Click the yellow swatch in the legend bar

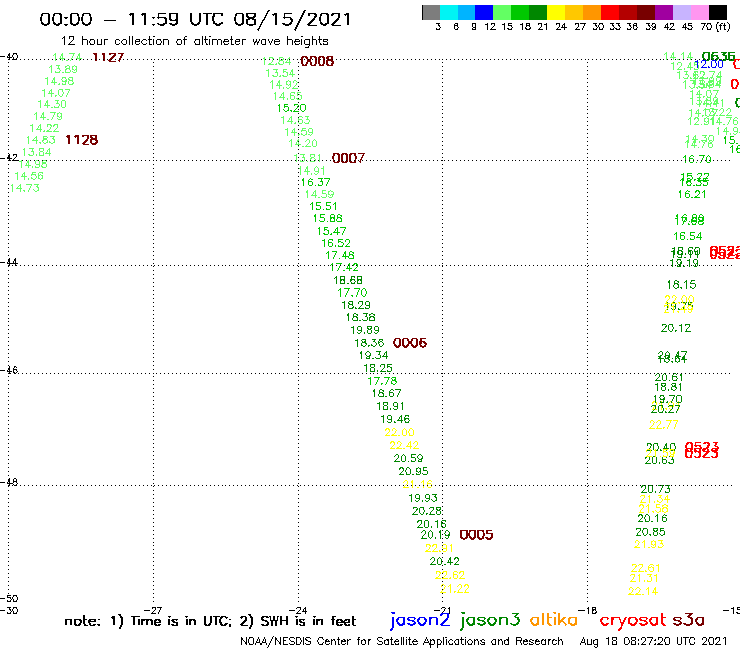click(556, 12)
